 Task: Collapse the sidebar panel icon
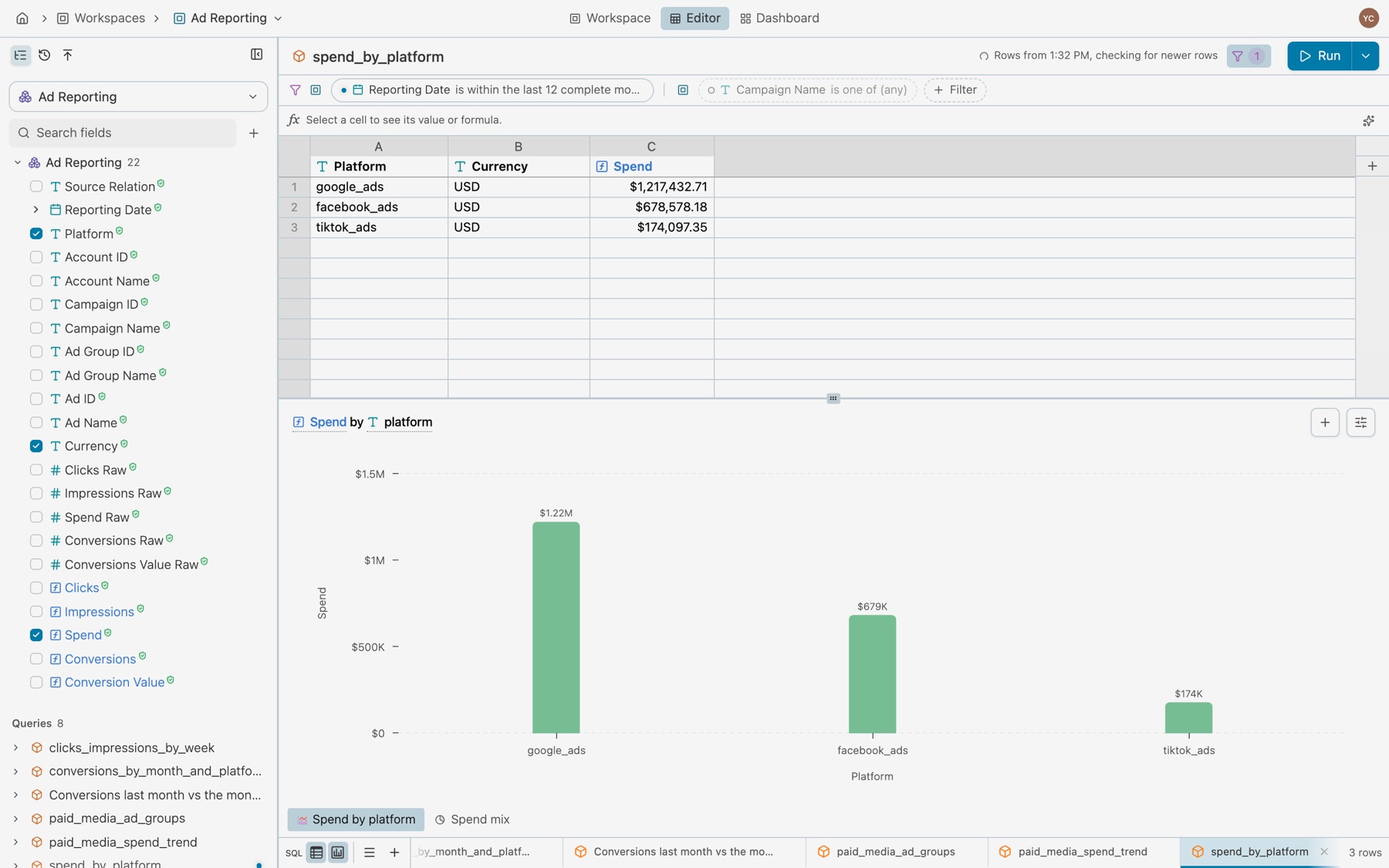pos(257,55)
